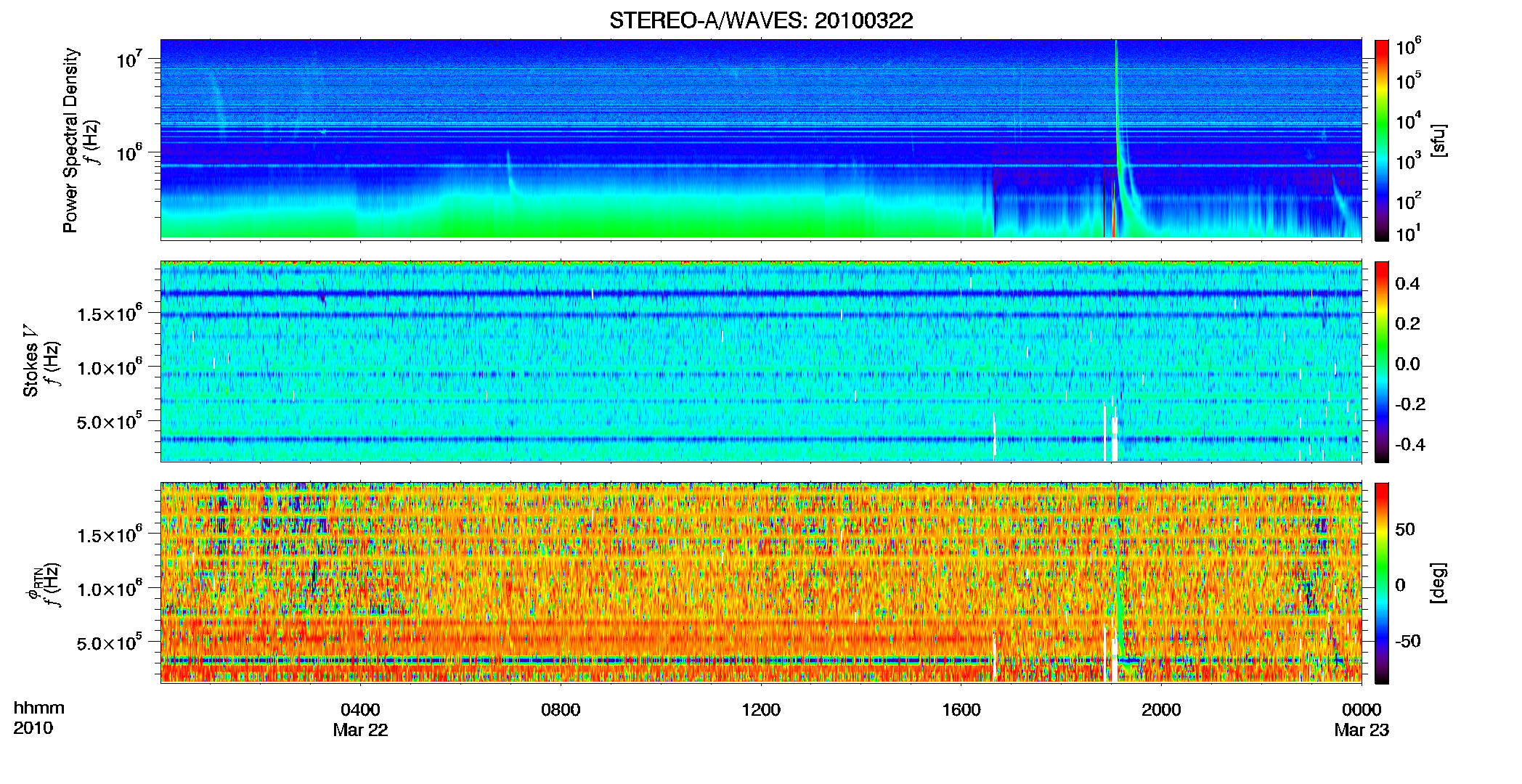Select the -0.2 color bar tick value
The image size is (1522, 784).
(x=1410, y=404)
